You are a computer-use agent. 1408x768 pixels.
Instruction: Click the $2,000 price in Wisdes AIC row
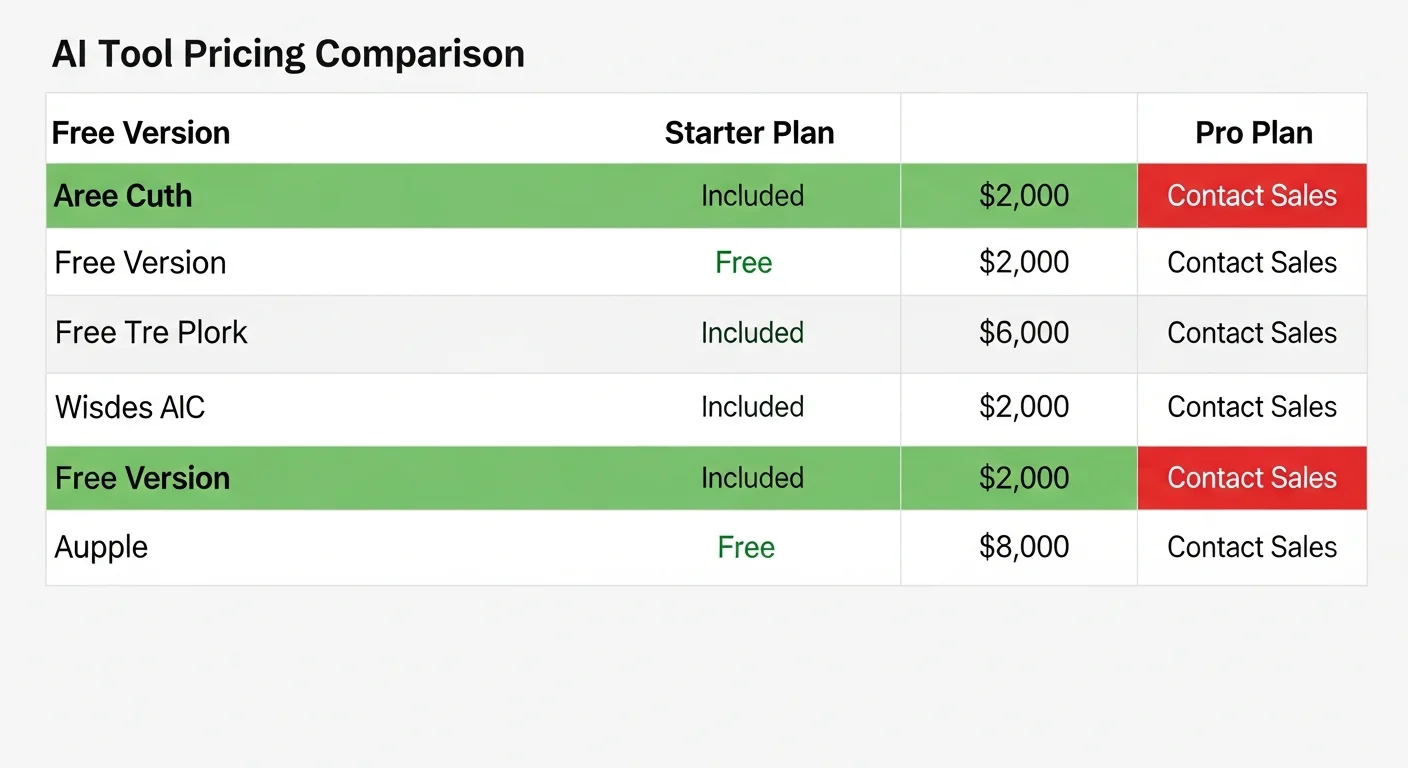pyautogui.click(x=1024, y=407)
